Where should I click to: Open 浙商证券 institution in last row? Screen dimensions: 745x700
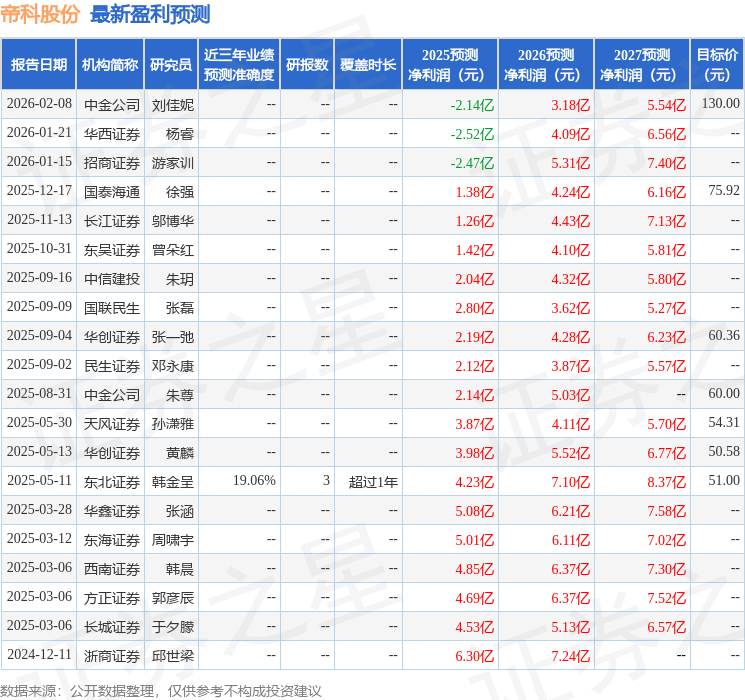coord(111,656)
